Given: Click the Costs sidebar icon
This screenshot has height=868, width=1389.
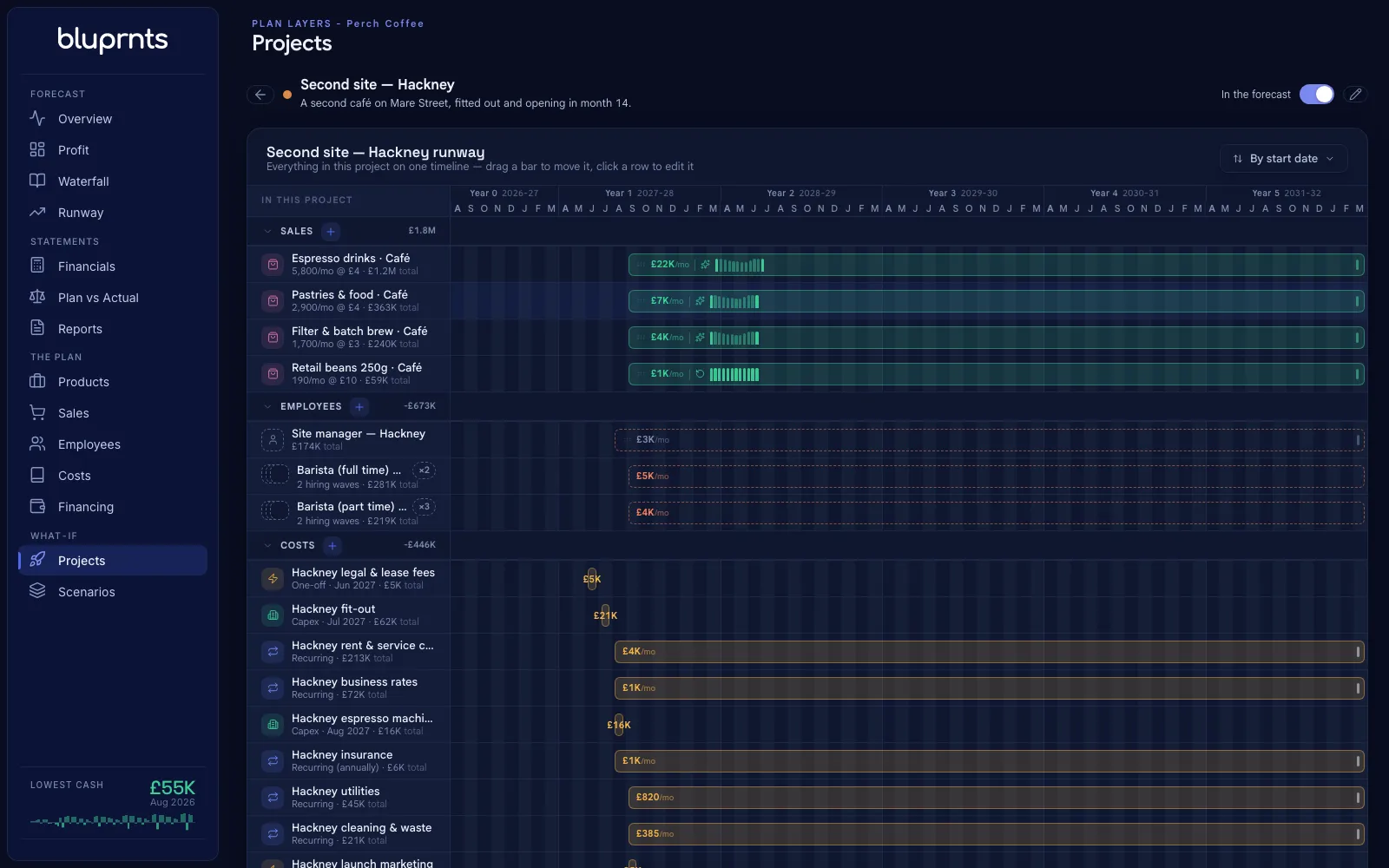Looking at the screenshot, I should (37, 475).
